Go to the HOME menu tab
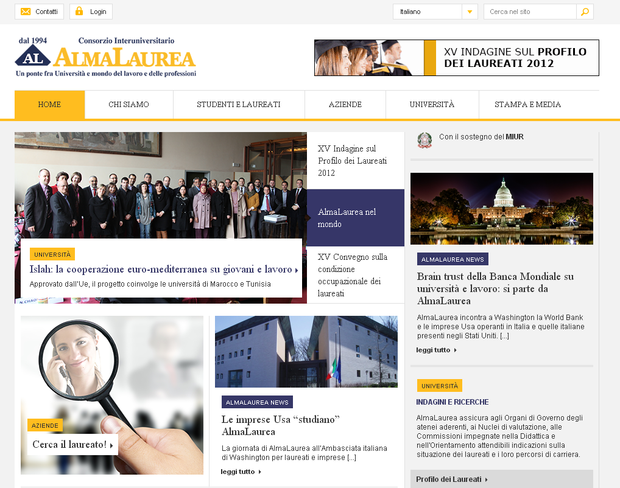 49,104
